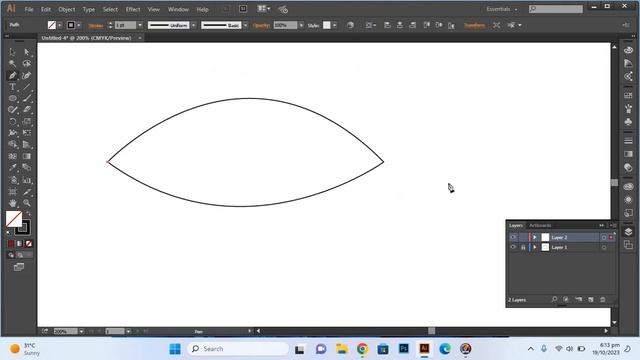The image size is (640, 360).
Task: Click the orange Opacity link in control bar
Action: [261, 25]
